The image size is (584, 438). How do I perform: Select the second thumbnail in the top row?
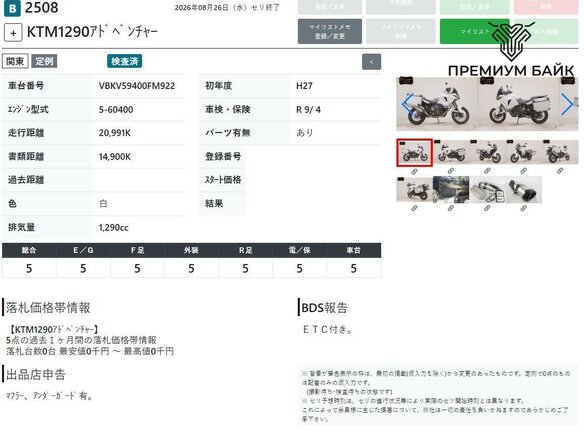(x=451, y=152)
